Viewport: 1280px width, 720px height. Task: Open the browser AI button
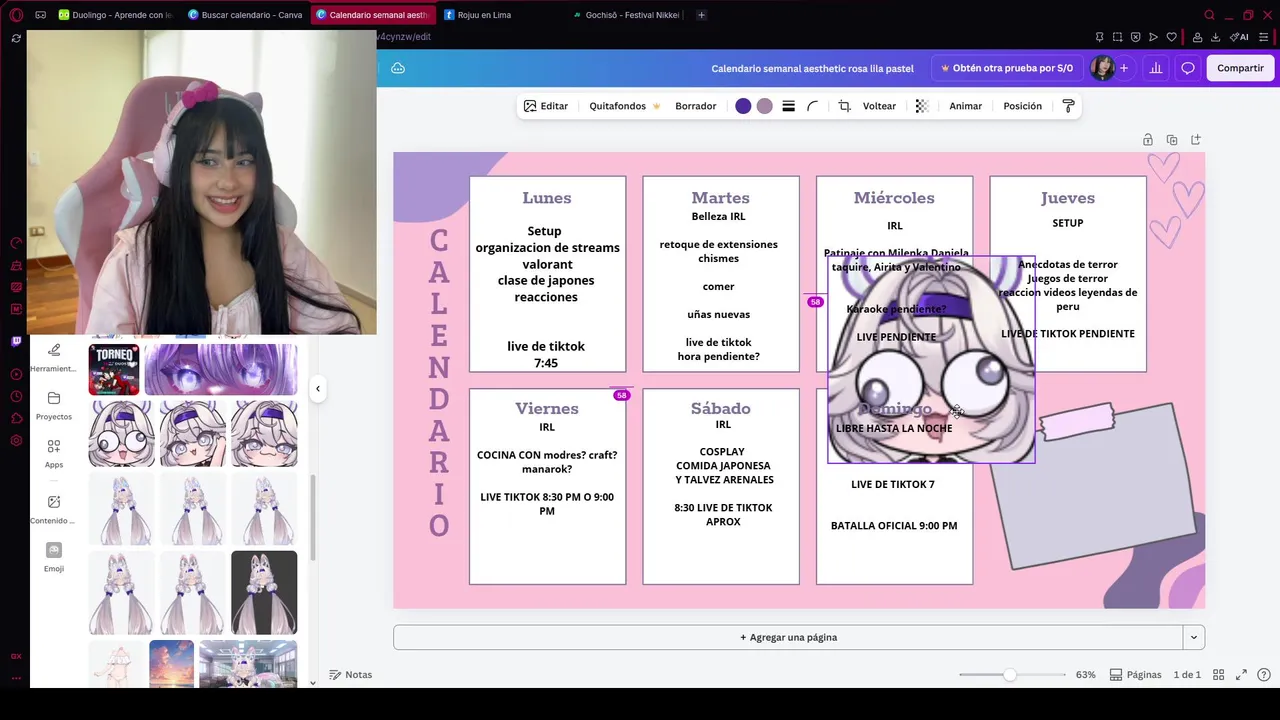click(1239, 37)
